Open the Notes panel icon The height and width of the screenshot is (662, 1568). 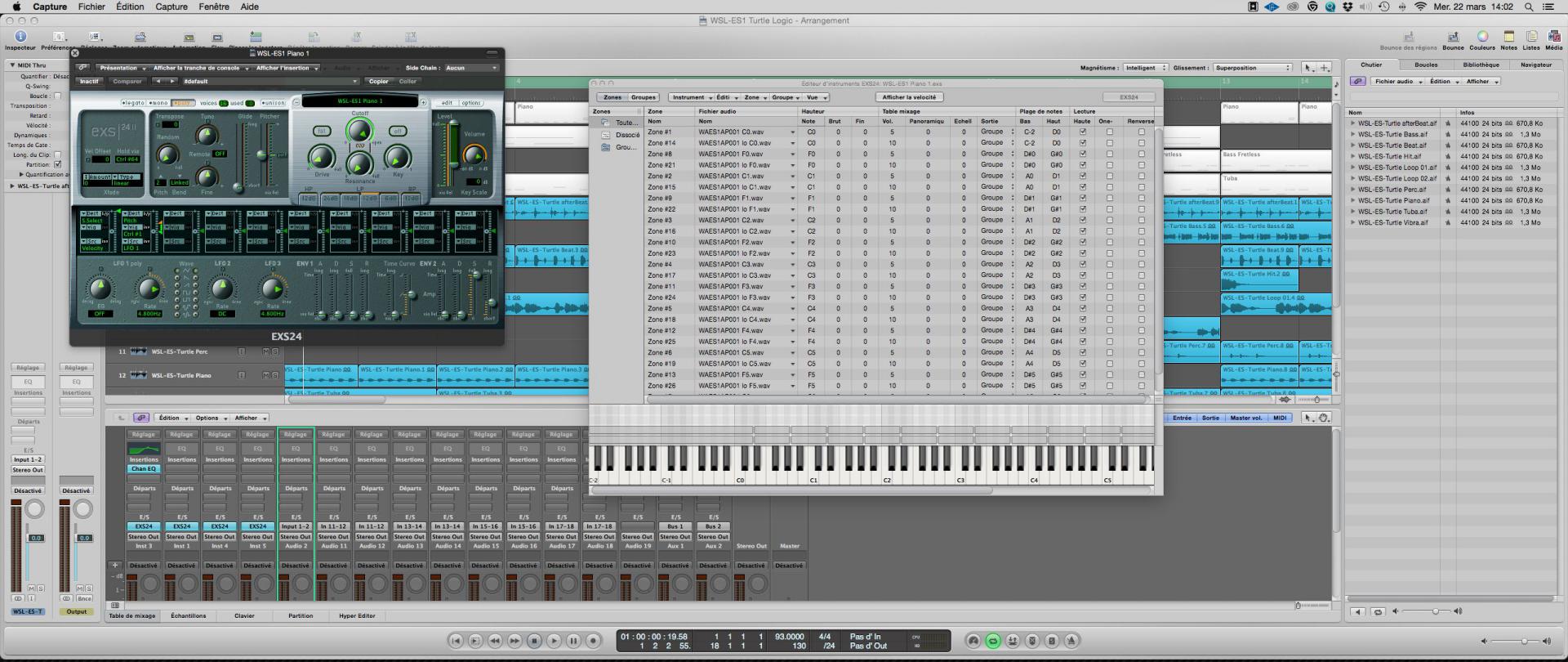tap(1508, 37)
